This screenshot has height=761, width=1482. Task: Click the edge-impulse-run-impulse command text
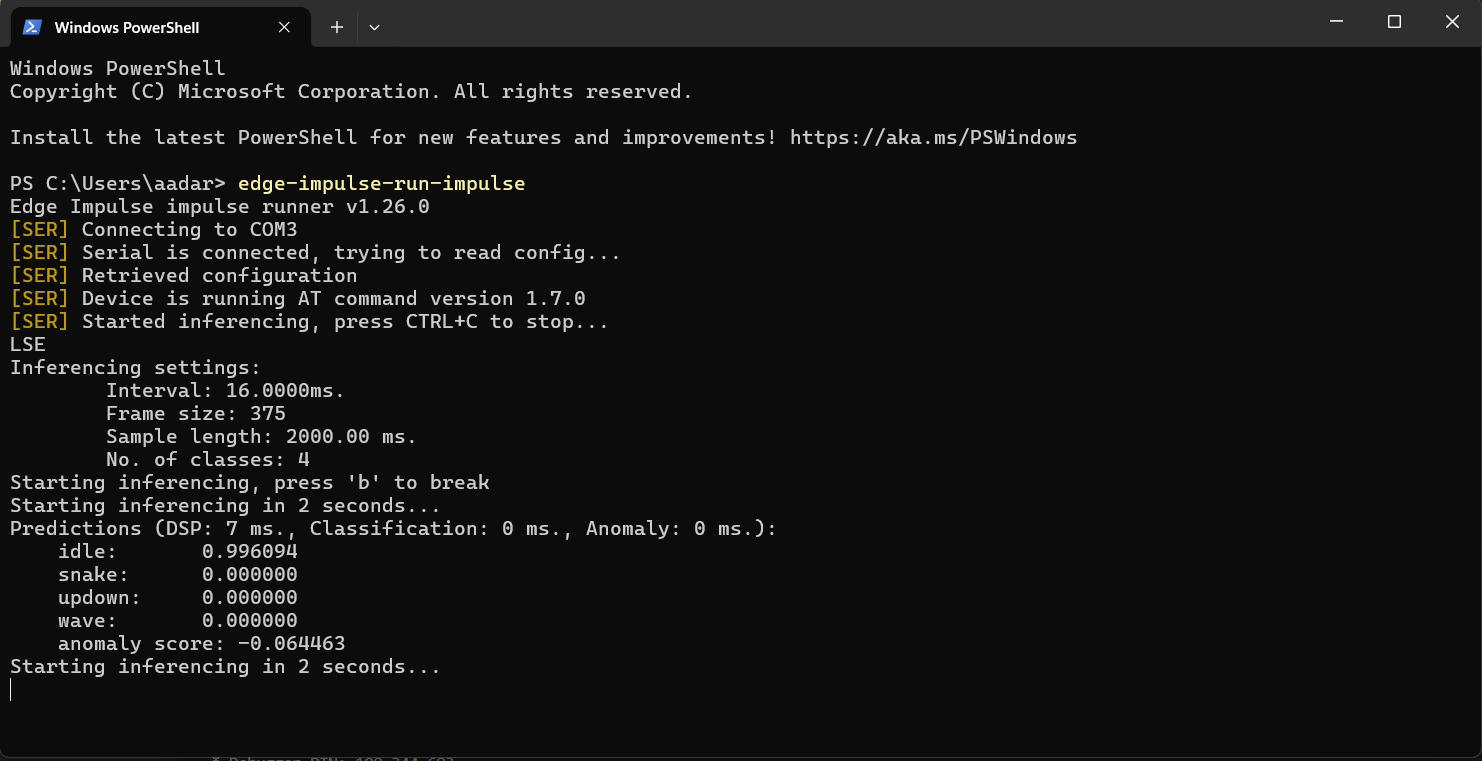pos(381,183)
